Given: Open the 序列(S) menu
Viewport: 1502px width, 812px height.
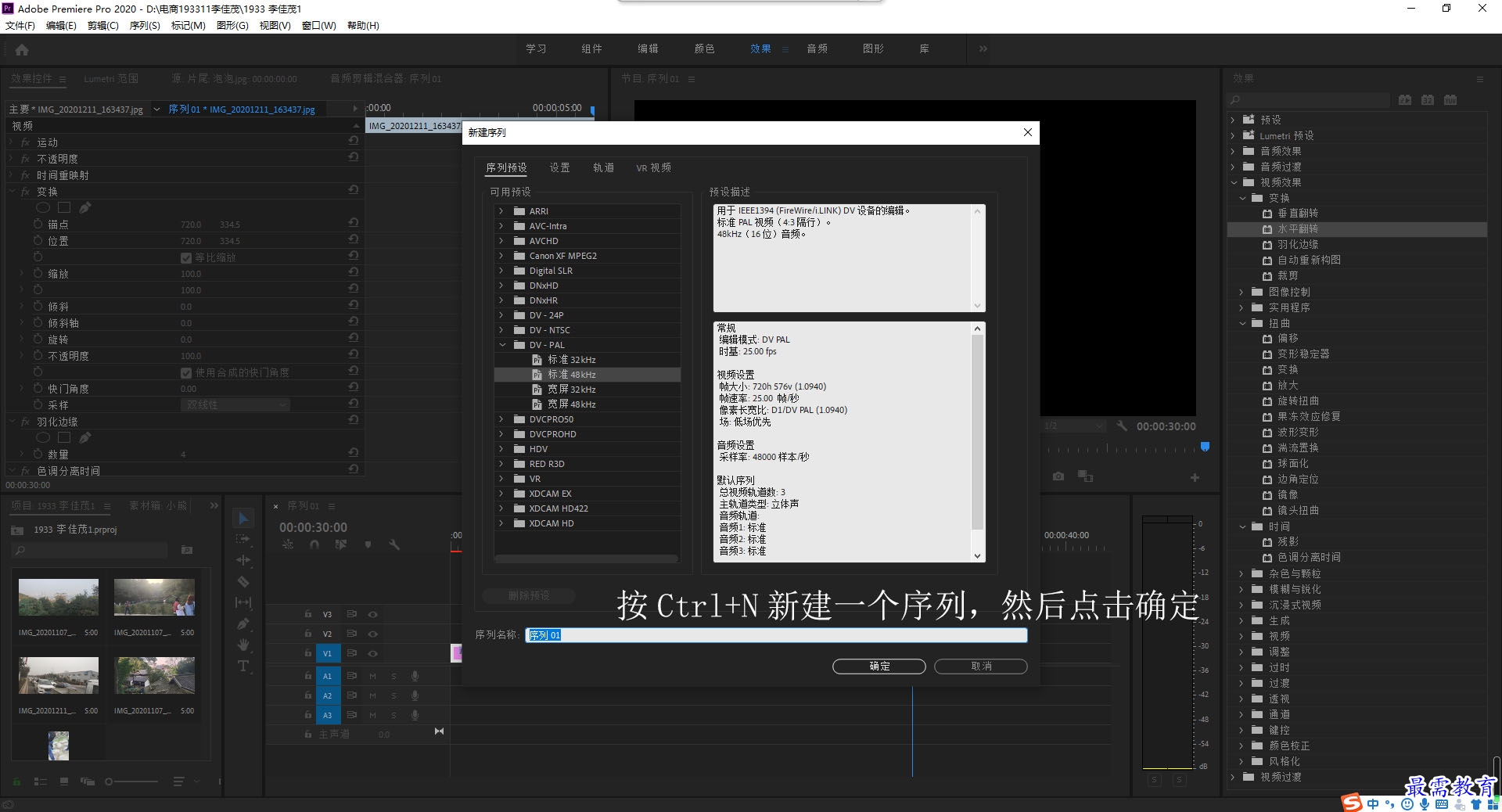Looking at the screenshot, I should 145,26.
